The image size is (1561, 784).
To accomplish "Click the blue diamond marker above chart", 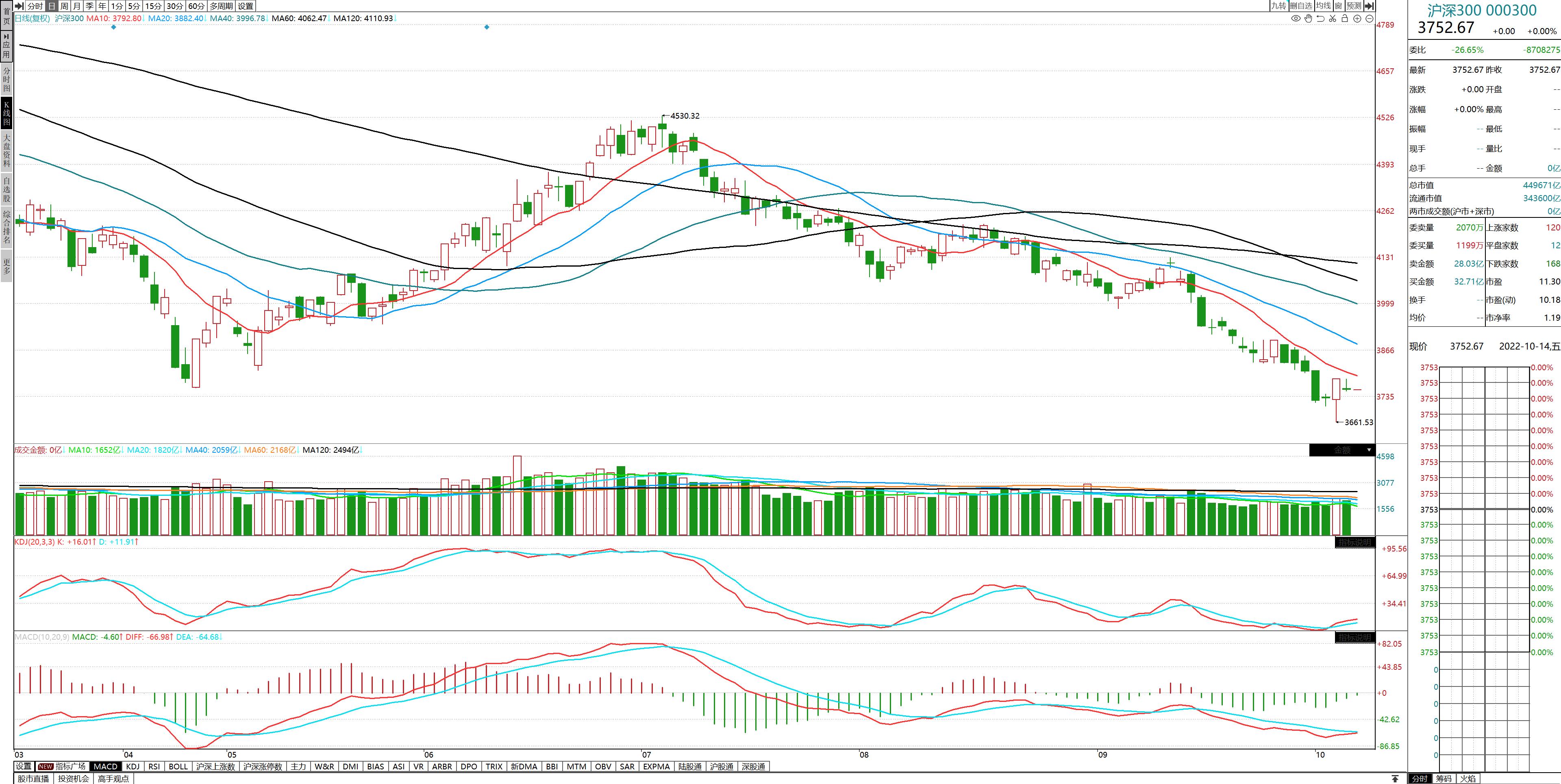I will point(113,27).
